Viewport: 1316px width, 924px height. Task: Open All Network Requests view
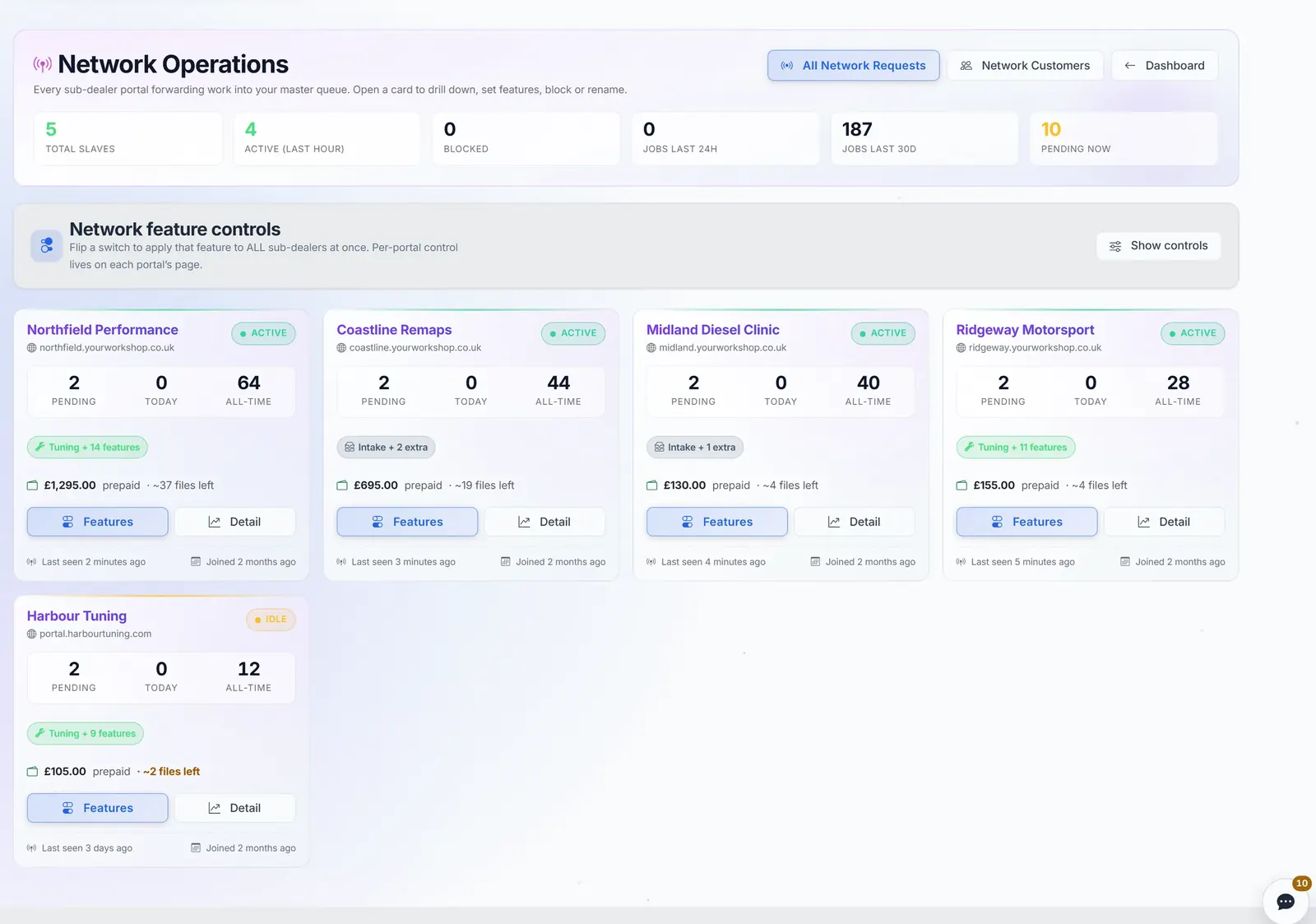853,66
